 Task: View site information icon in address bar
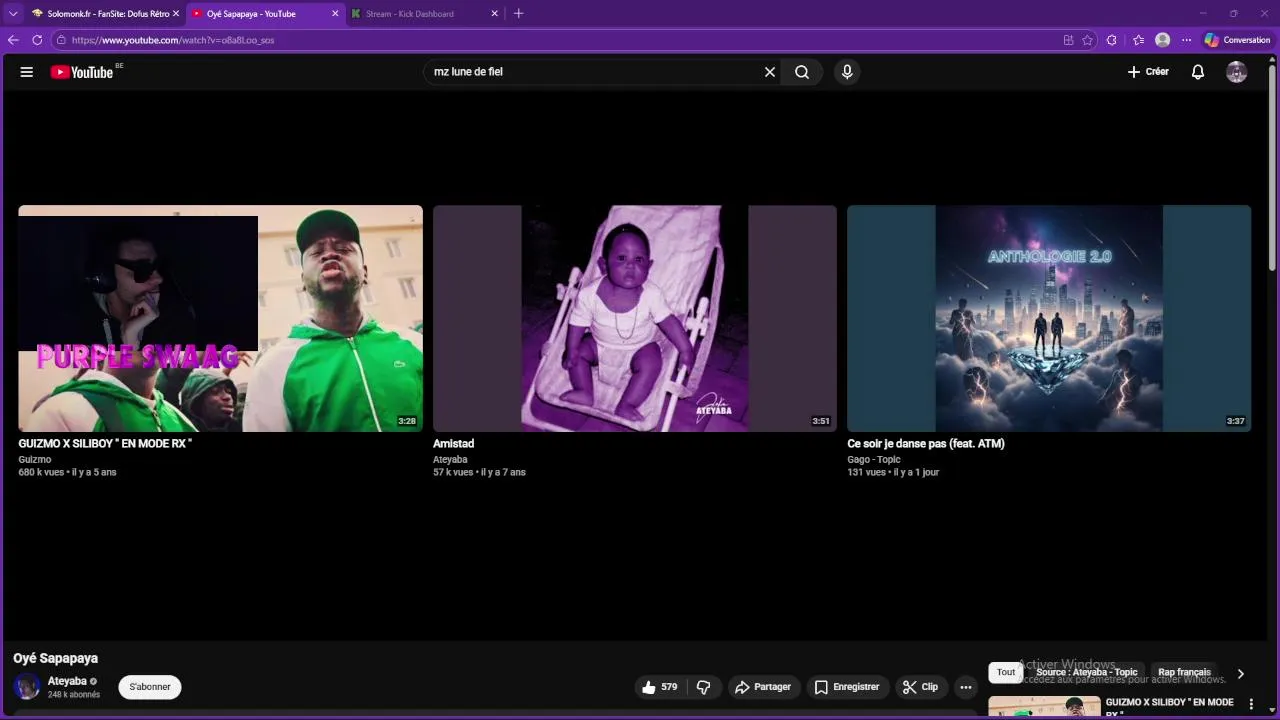pos(61,40)
